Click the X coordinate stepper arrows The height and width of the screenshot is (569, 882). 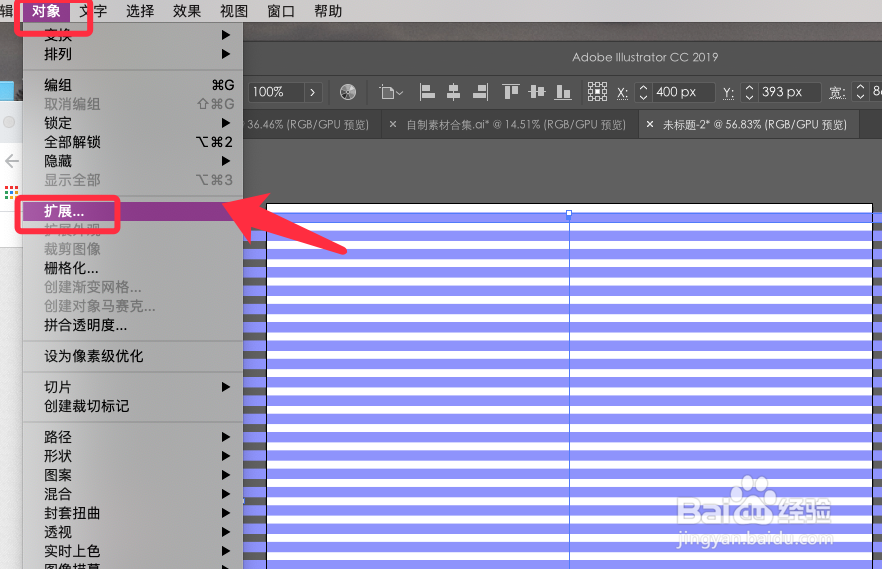[x=644, y=92]
